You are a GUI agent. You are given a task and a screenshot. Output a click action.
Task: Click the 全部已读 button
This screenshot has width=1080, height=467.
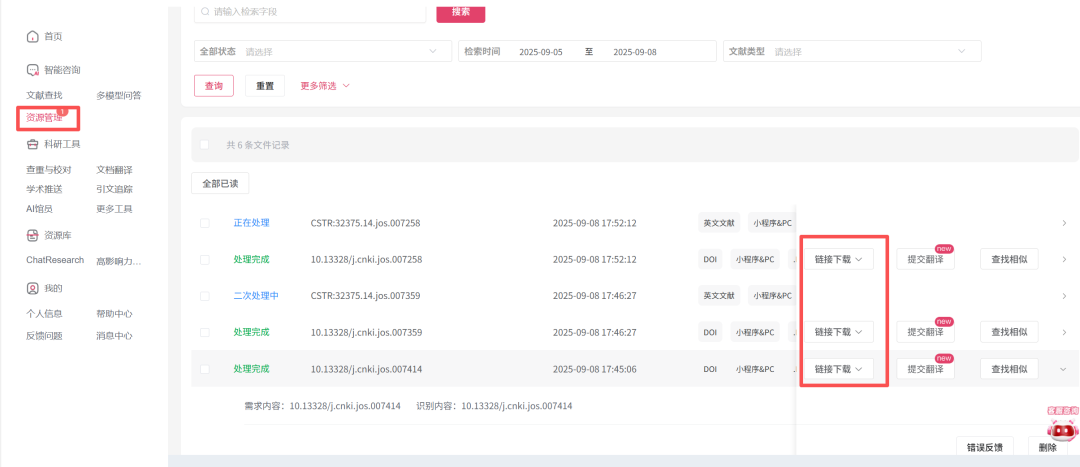point(220,184)
